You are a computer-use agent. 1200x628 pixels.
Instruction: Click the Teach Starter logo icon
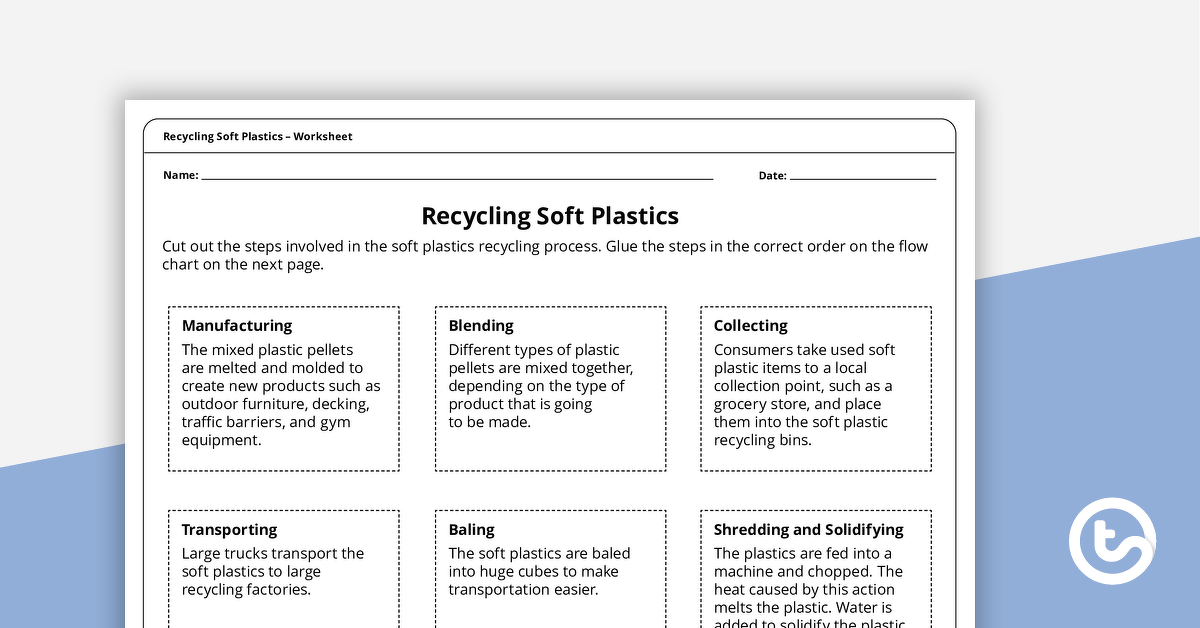(1112, 541)
